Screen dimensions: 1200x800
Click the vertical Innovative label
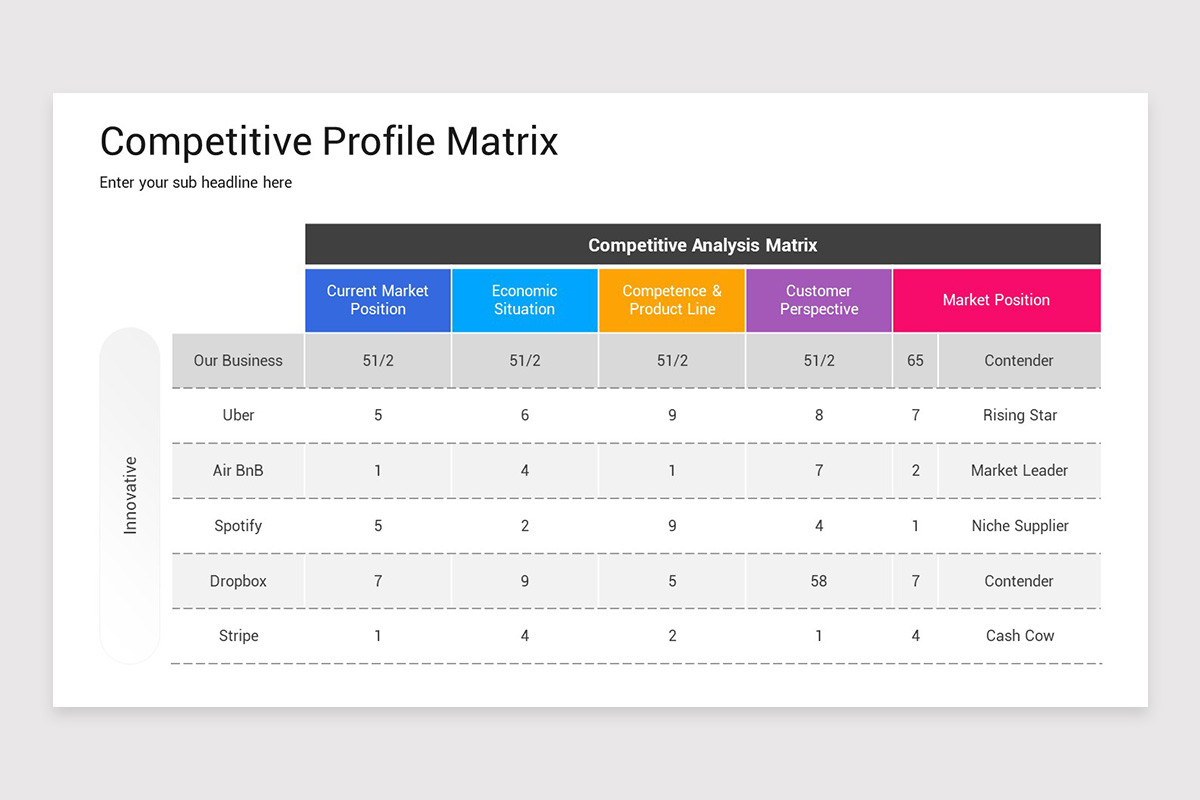coord(130,493)
